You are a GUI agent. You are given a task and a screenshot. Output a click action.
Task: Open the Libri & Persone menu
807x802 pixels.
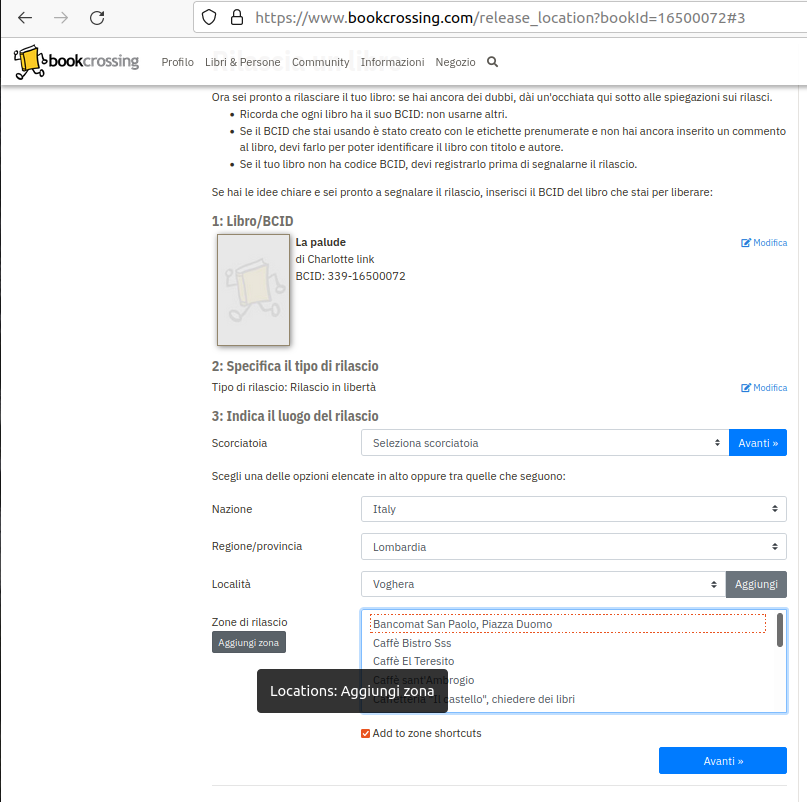pos(242,62)
